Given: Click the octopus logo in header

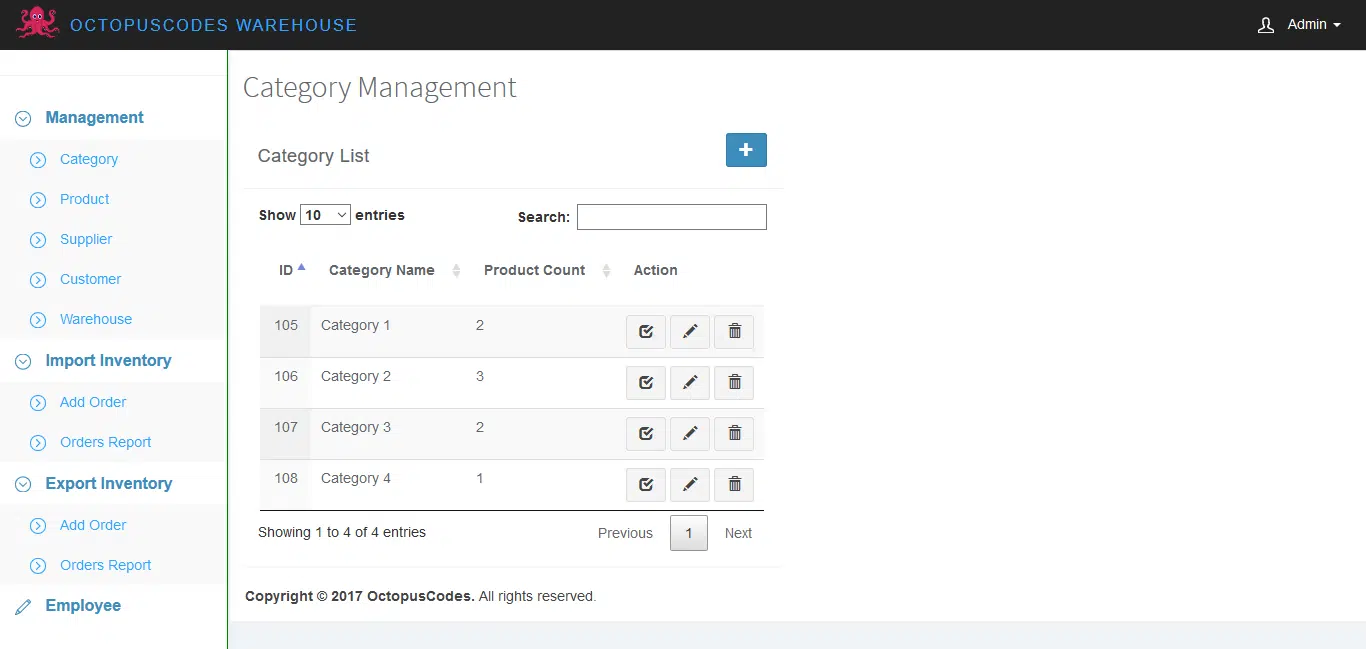Looking at the screenshot, I should point(37,24).
